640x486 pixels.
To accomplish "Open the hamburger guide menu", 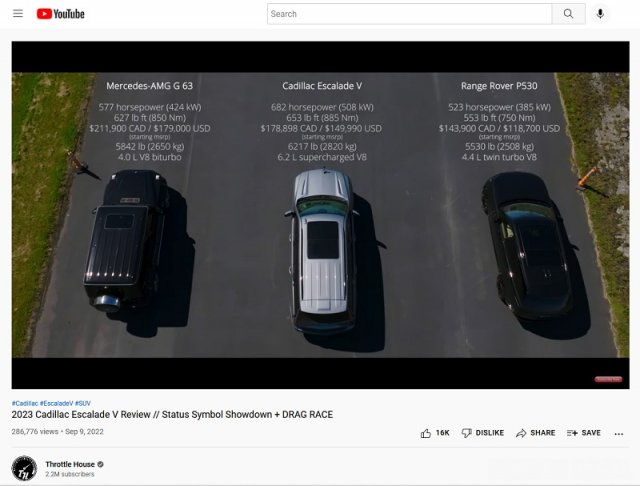I will 18,13.
